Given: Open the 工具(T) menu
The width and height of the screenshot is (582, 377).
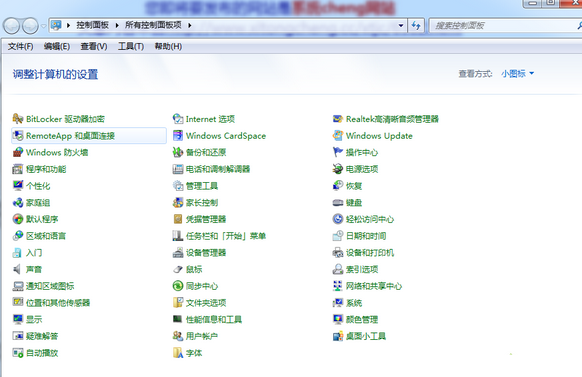Looking at the screenshot, I should (x=131, y=46).
